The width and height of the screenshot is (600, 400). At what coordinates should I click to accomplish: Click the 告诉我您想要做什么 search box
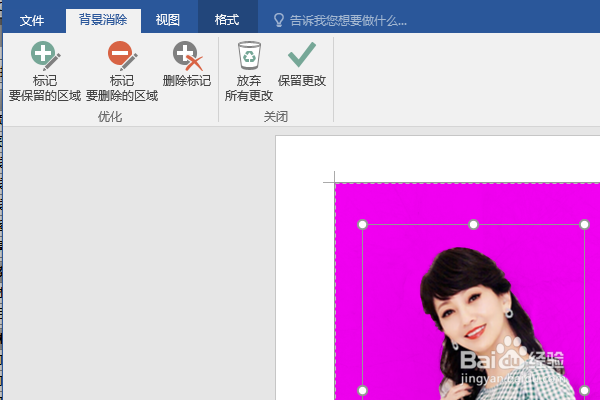point(348,21)
